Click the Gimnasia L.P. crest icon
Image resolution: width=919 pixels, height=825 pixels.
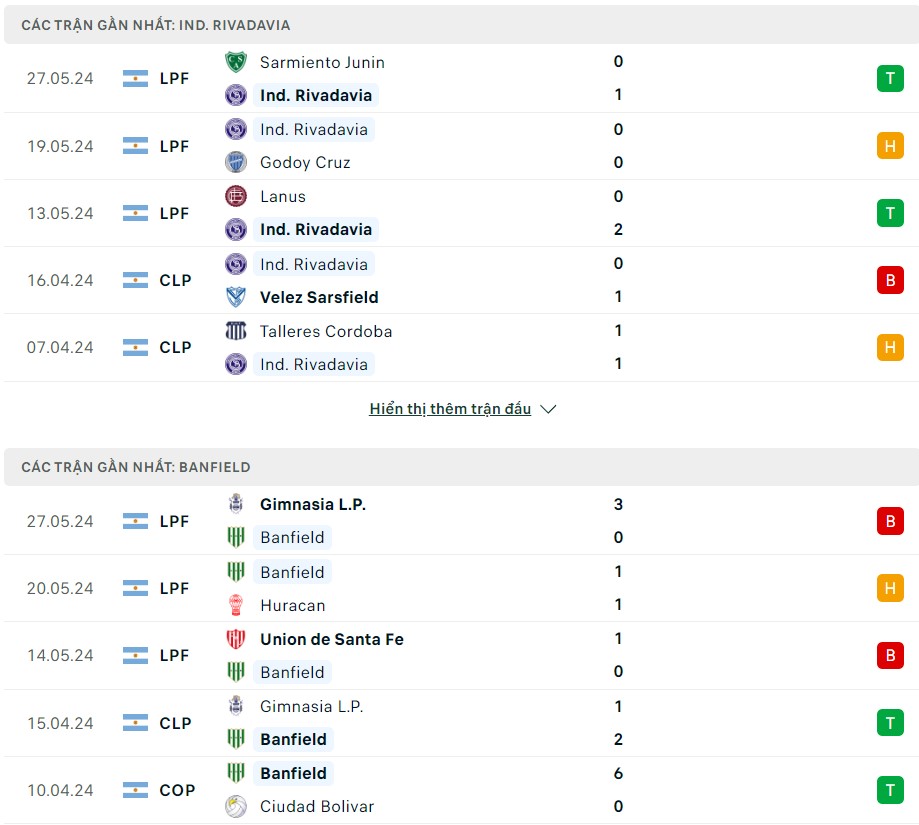point(235,504)
